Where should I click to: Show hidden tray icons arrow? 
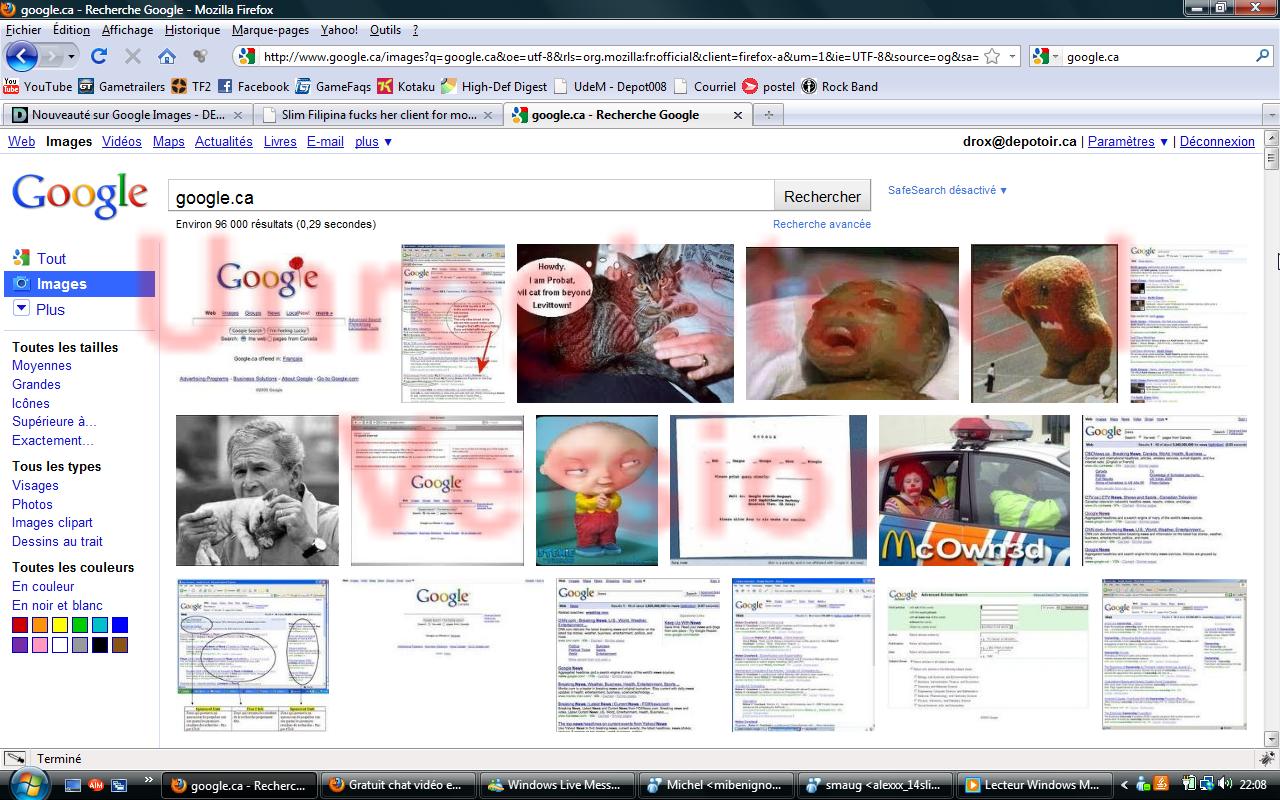coord(1124,785)
